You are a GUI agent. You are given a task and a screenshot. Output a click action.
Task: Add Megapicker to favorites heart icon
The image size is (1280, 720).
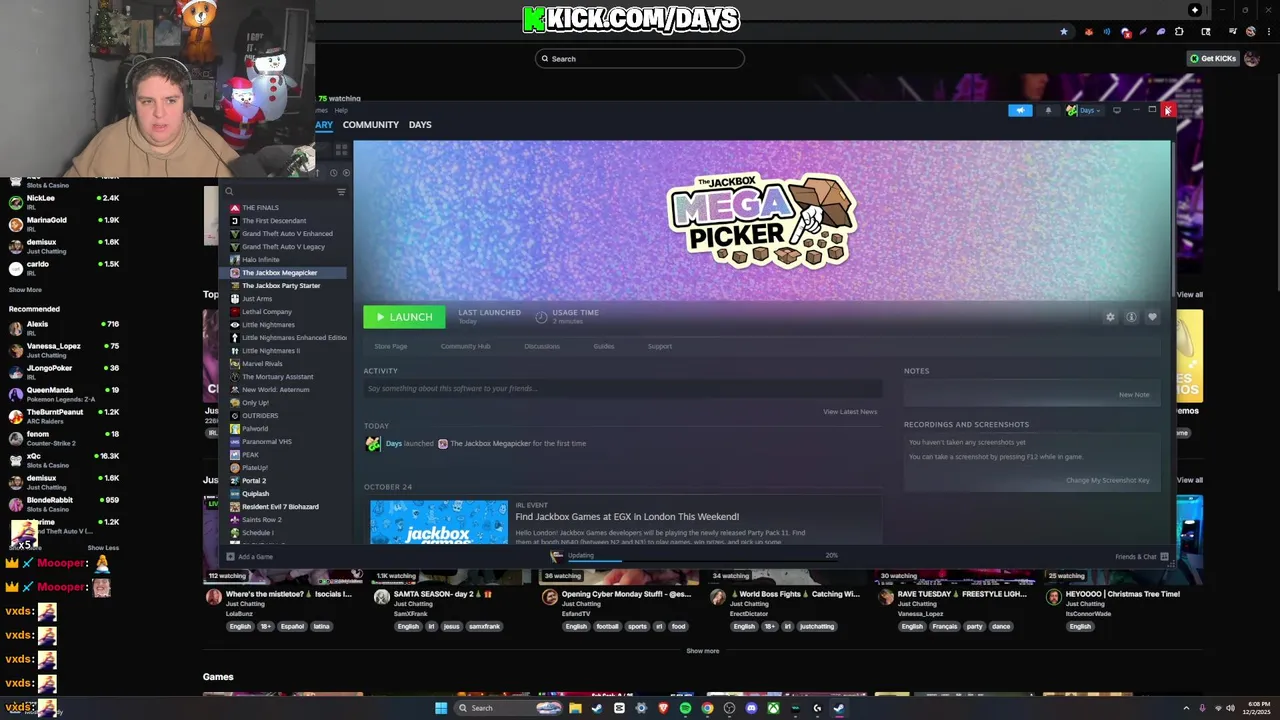1152,317
